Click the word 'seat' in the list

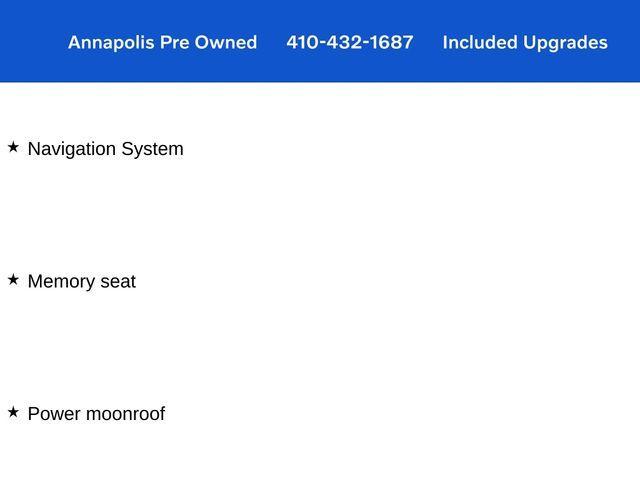(117, 282)
